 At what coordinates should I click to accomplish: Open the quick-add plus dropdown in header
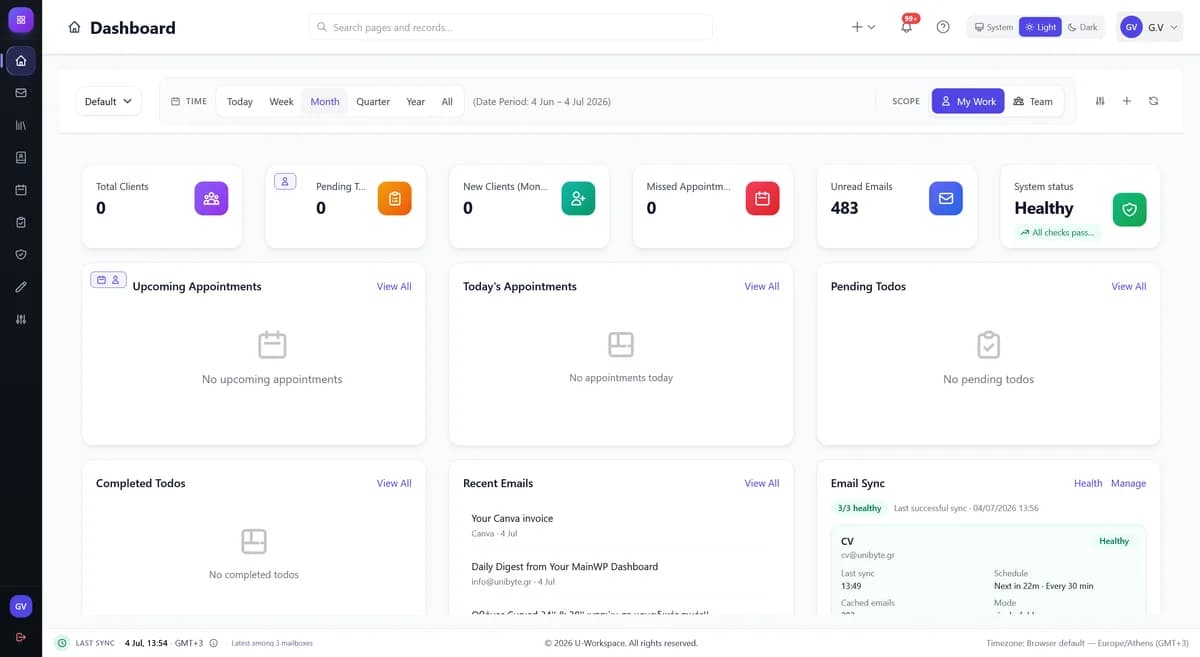863,27
